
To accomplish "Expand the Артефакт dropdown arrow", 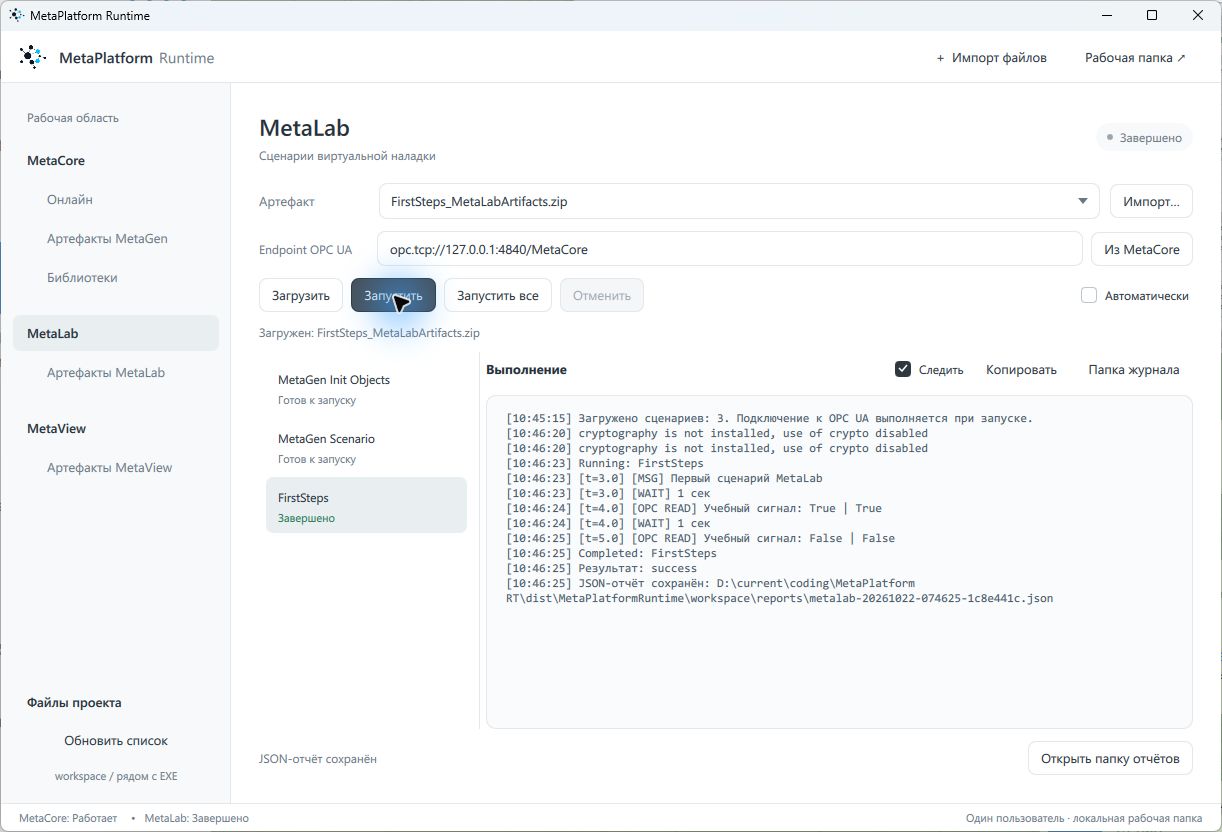I will [x=1082, y=201].
